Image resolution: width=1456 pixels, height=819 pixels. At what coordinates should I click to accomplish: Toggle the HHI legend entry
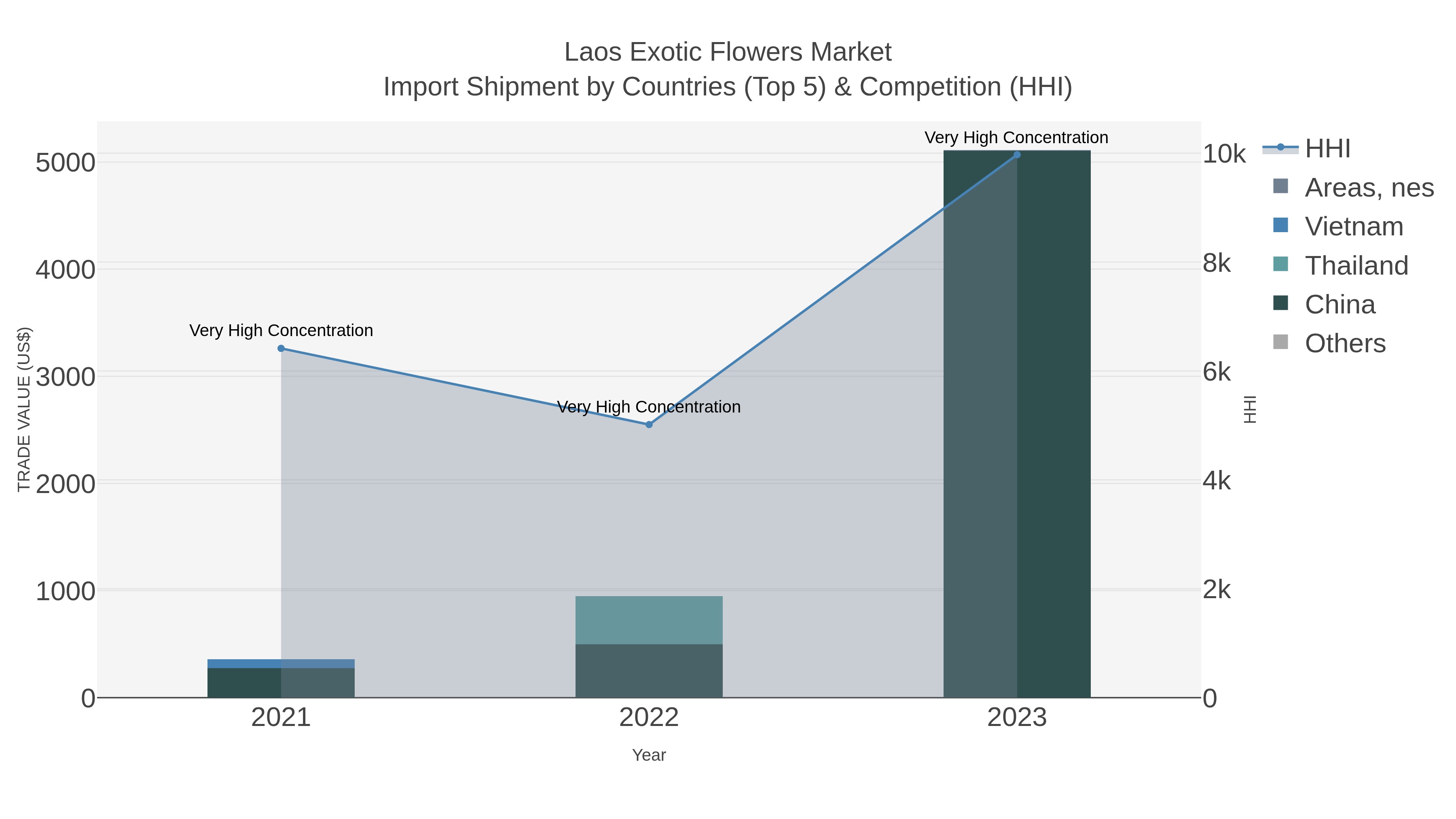tap(1306, 149)
